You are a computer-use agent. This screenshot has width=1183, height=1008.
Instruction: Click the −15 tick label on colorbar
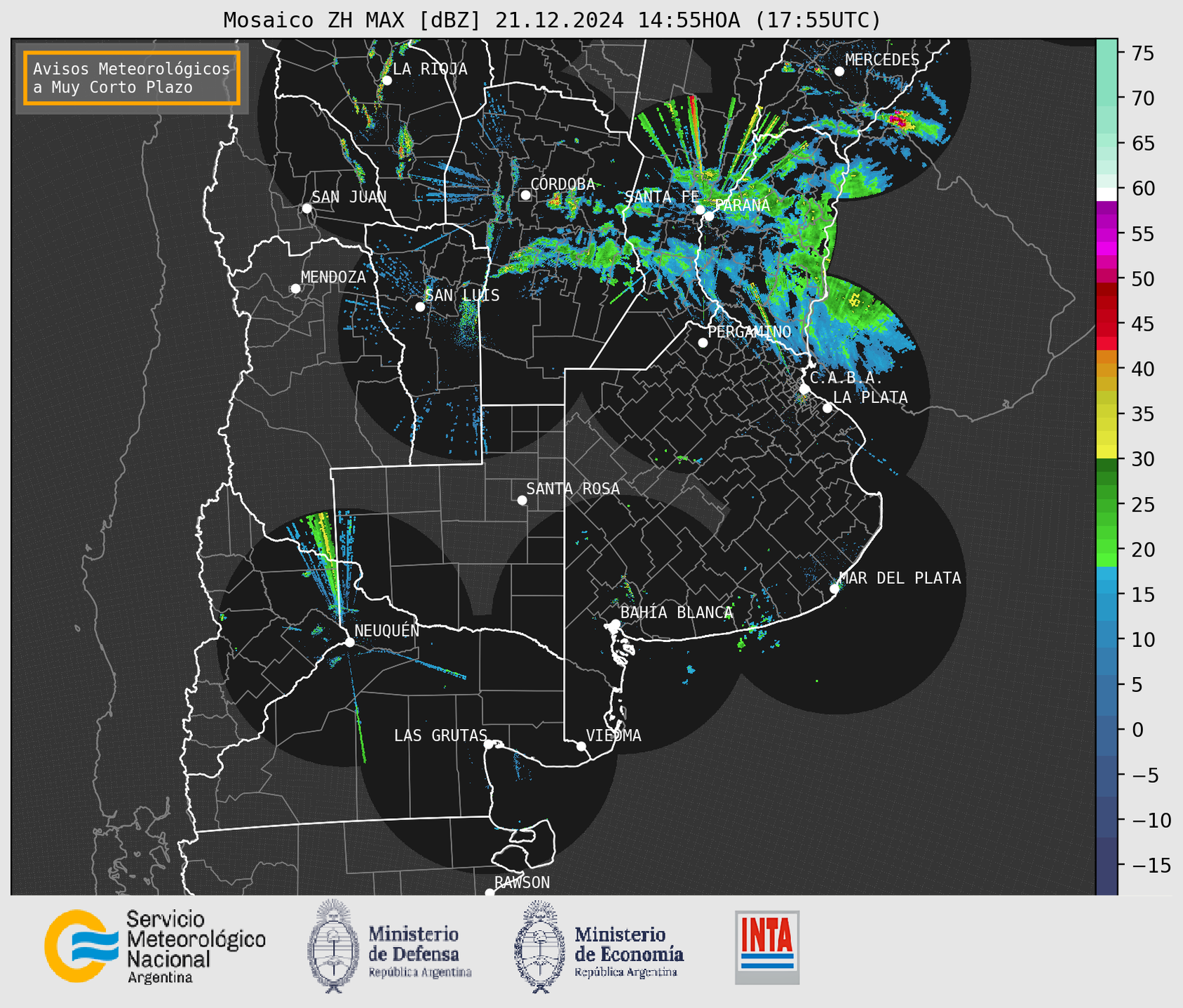click(1151, 865)
